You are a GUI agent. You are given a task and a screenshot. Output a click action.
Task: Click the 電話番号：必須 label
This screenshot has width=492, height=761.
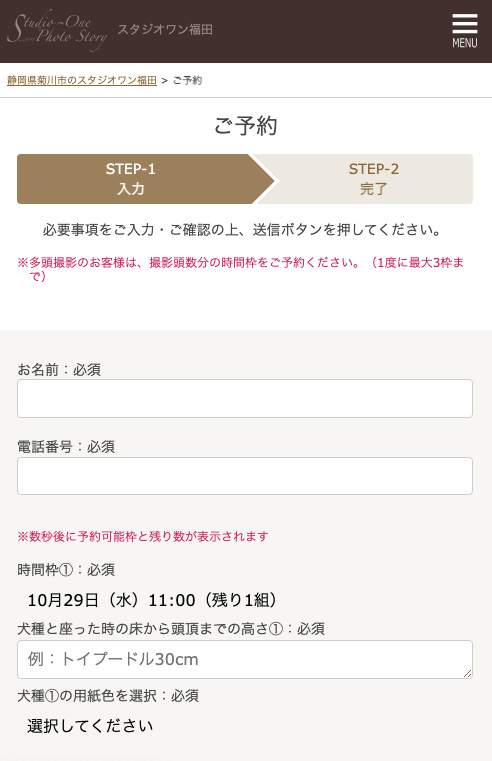66,447
